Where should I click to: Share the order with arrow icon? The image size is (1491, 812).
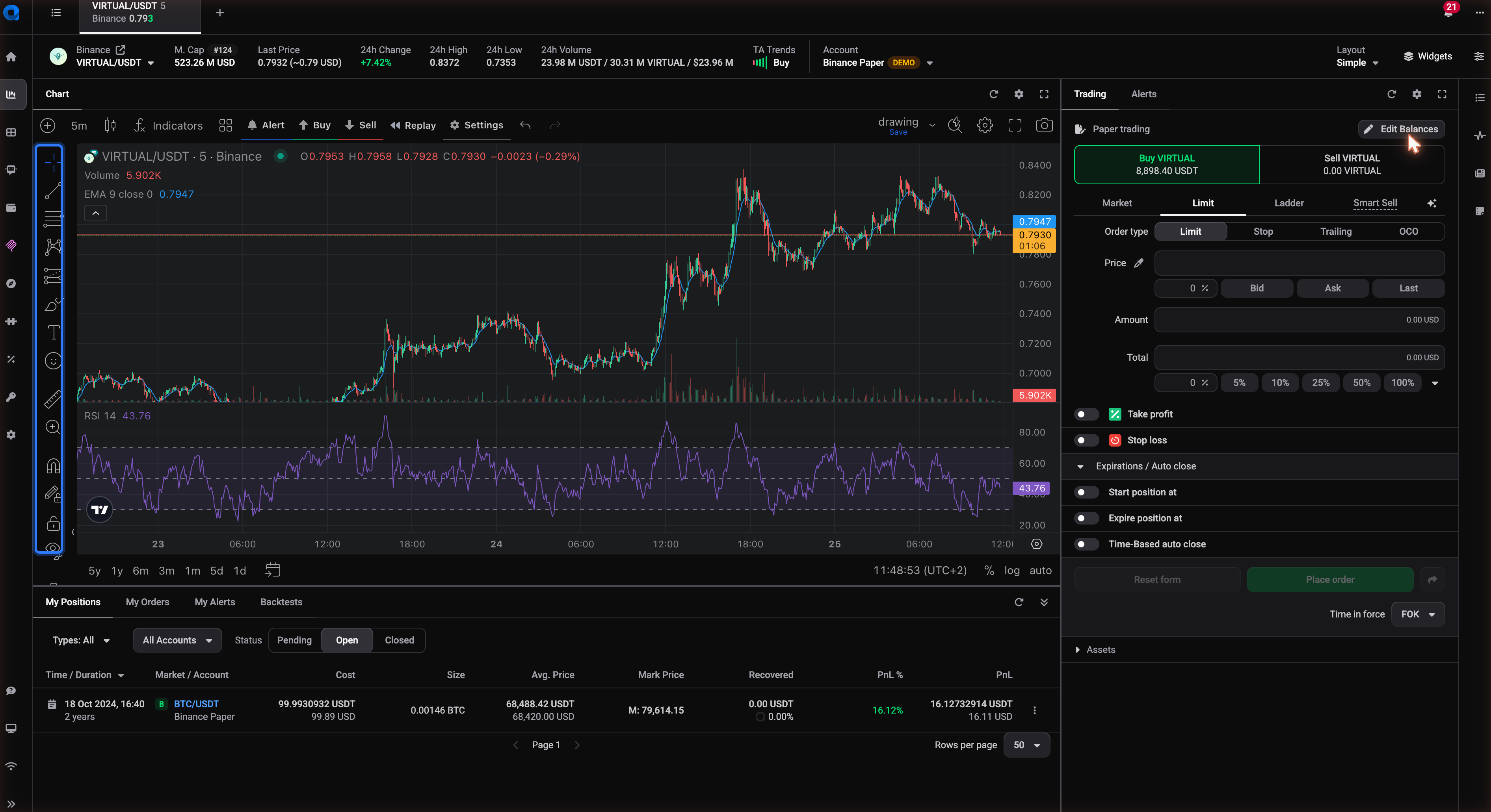tap(1433, 580)
